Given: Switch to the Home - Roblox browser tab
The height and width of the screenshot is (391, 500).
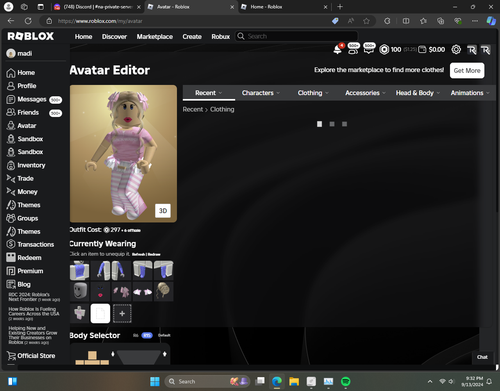Looking at the screenshot, I should tap(284, 7).
